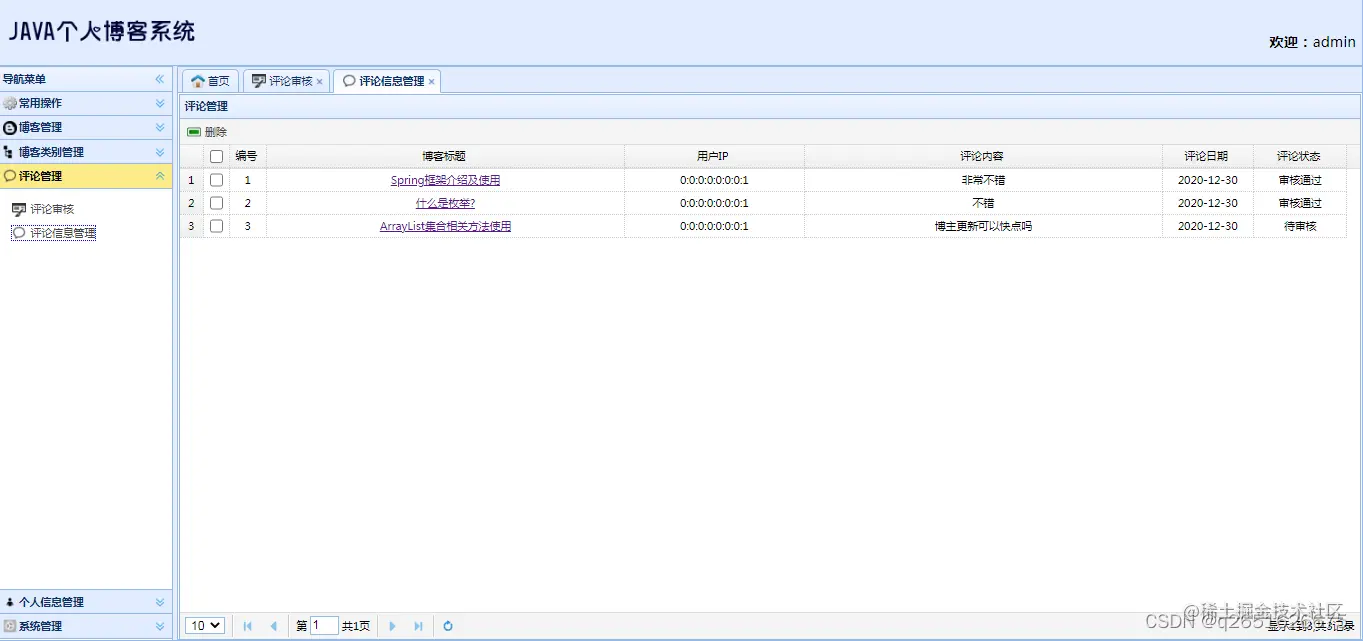Click the 不错 comment cell

tap(983, 203)
